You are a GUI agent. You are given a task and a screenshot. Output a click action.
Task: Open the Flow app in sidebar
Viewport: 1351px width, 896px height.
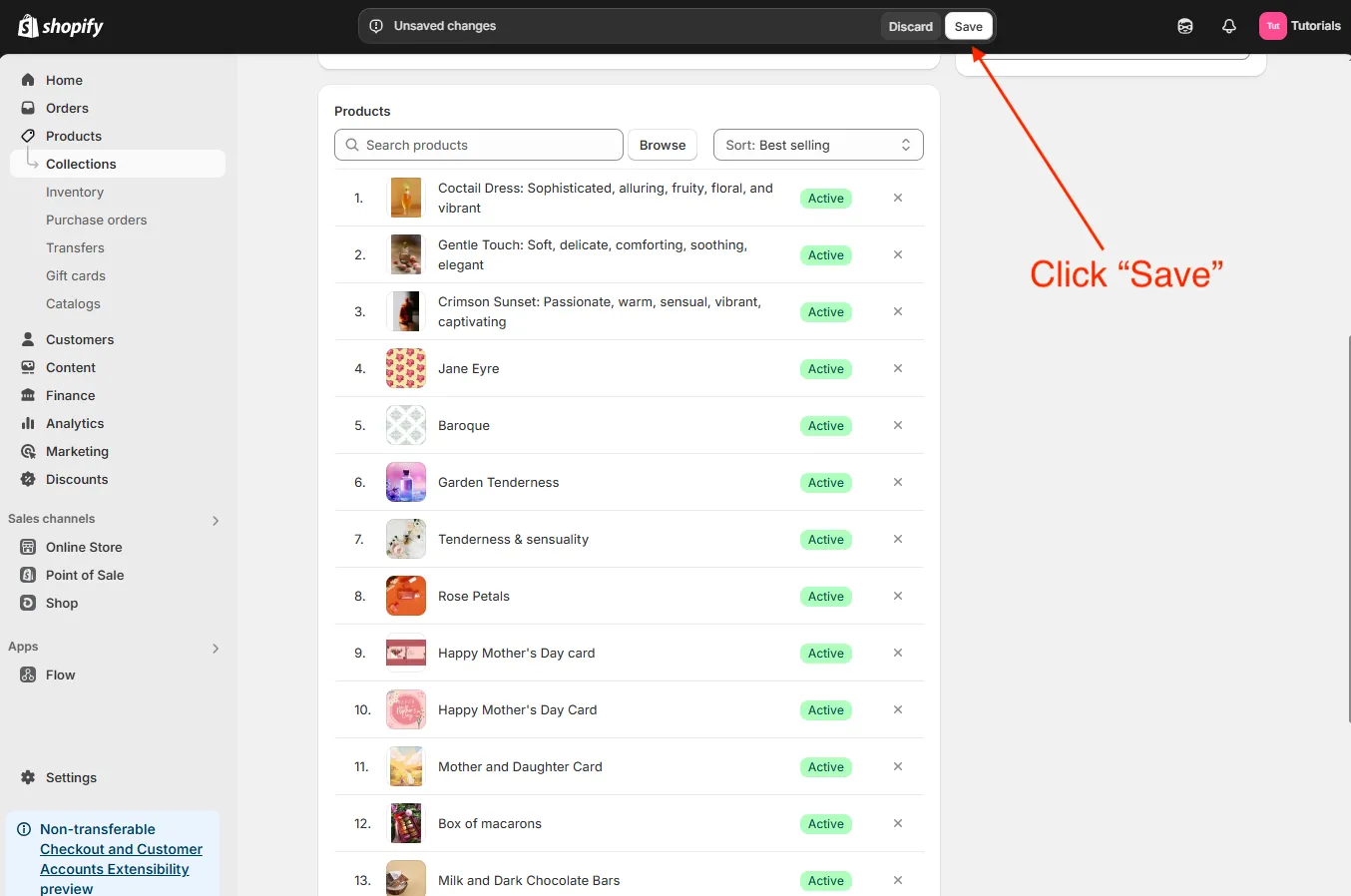[x=60, y=674]
